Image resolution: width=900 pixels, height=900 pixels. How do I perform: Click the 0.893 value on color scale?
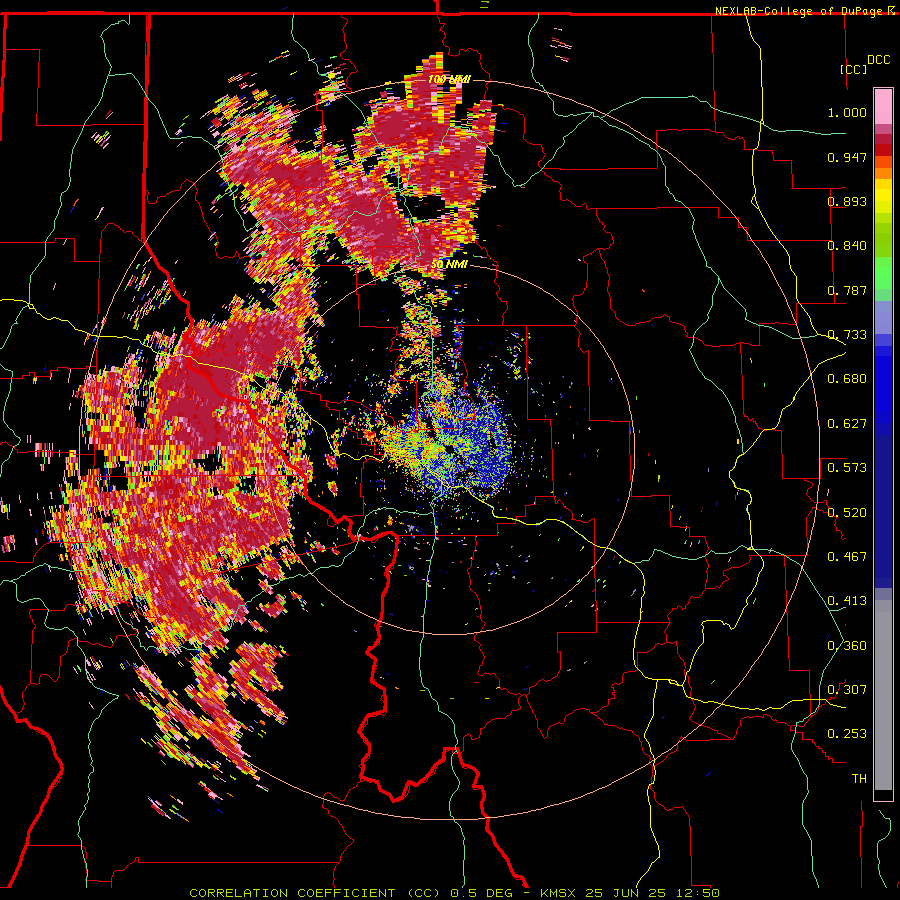847,201
